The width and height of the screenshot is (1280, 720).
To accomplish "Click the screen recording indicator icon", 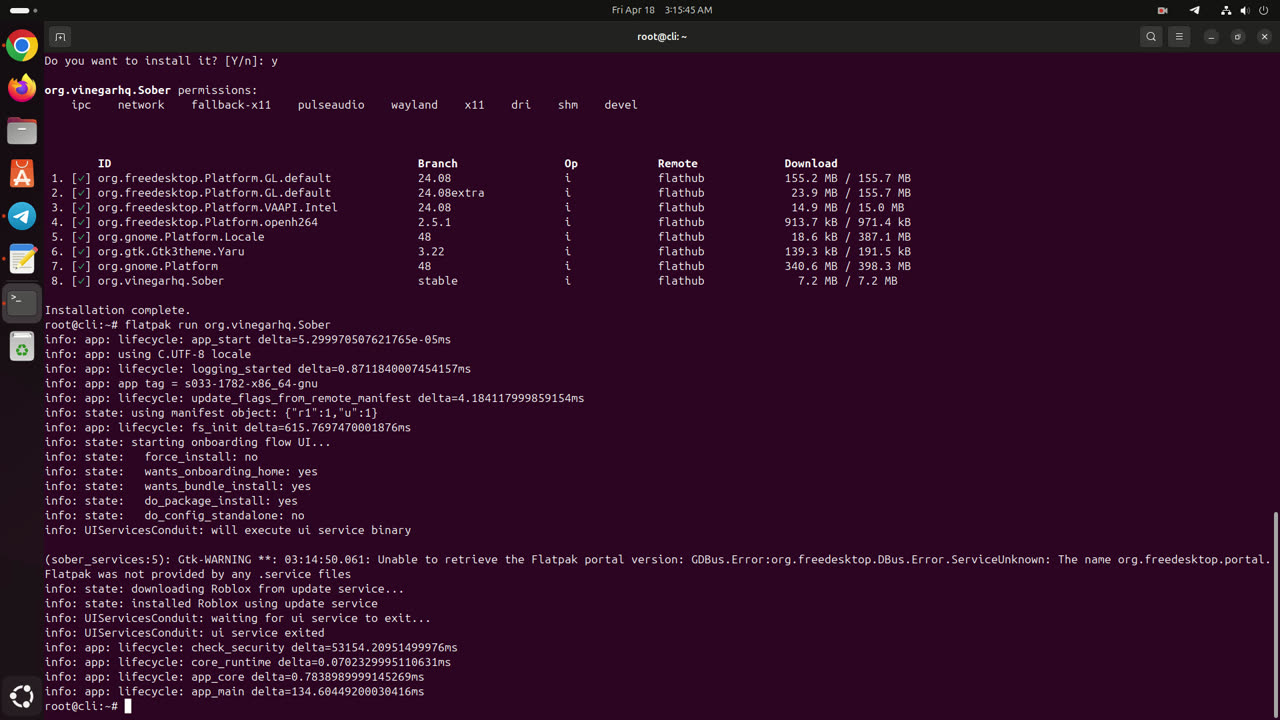I will point(1163,10).
